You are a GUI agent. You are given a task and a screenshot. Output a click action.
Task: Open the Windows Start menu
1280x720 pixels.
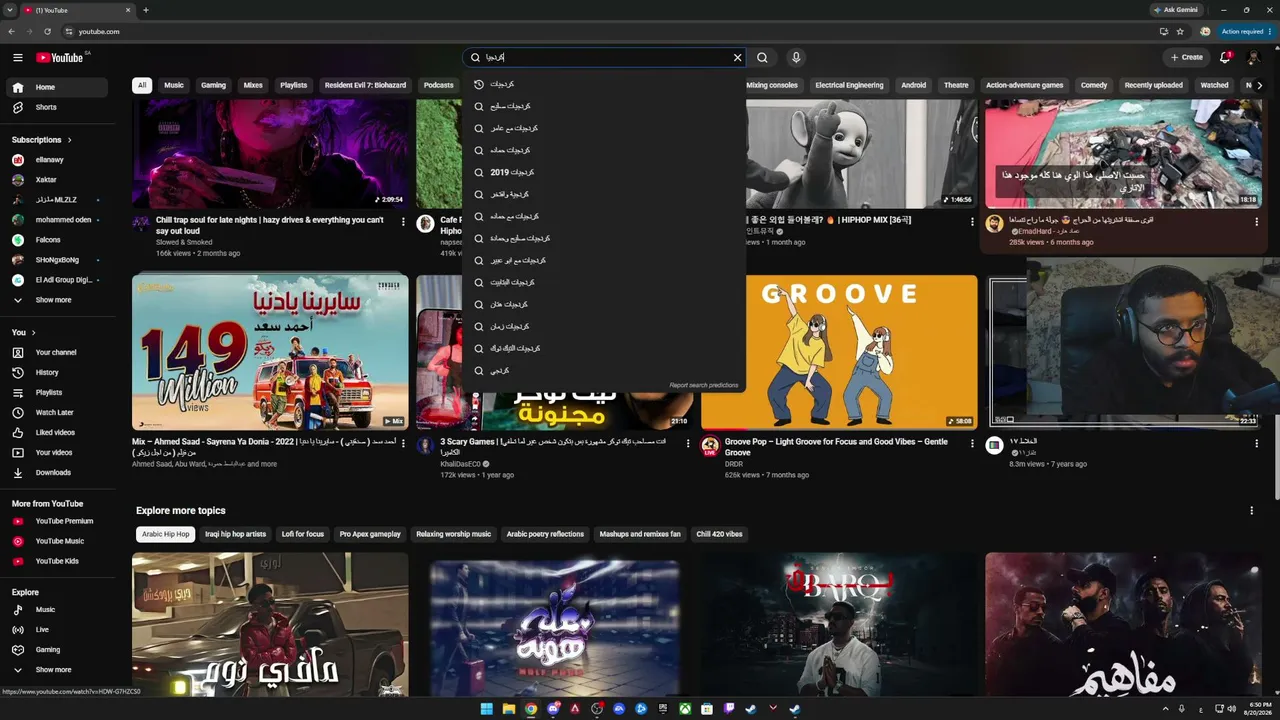point(487,709)
